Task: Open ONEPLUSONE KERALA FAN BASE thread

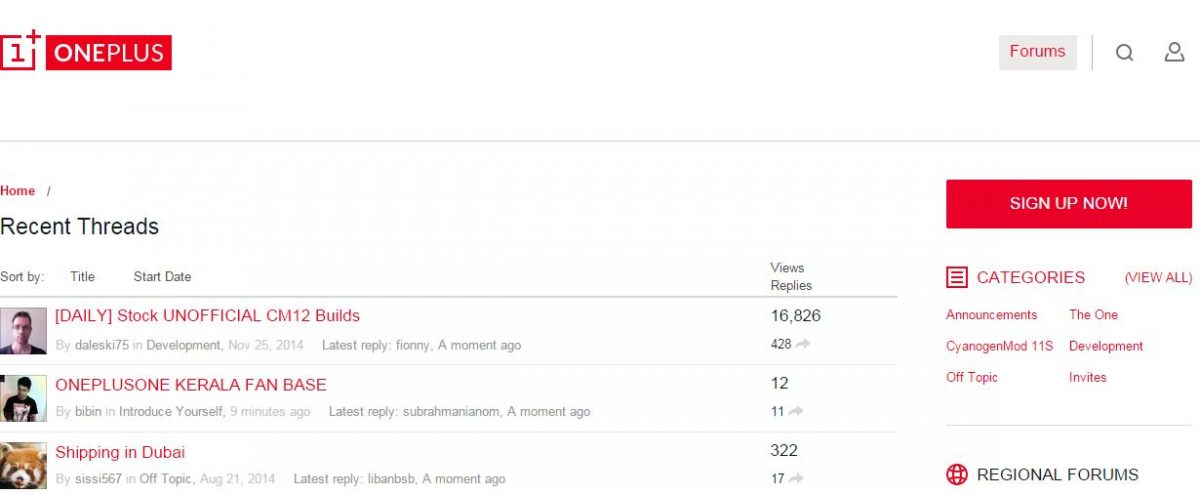Action: pos(190,384)
